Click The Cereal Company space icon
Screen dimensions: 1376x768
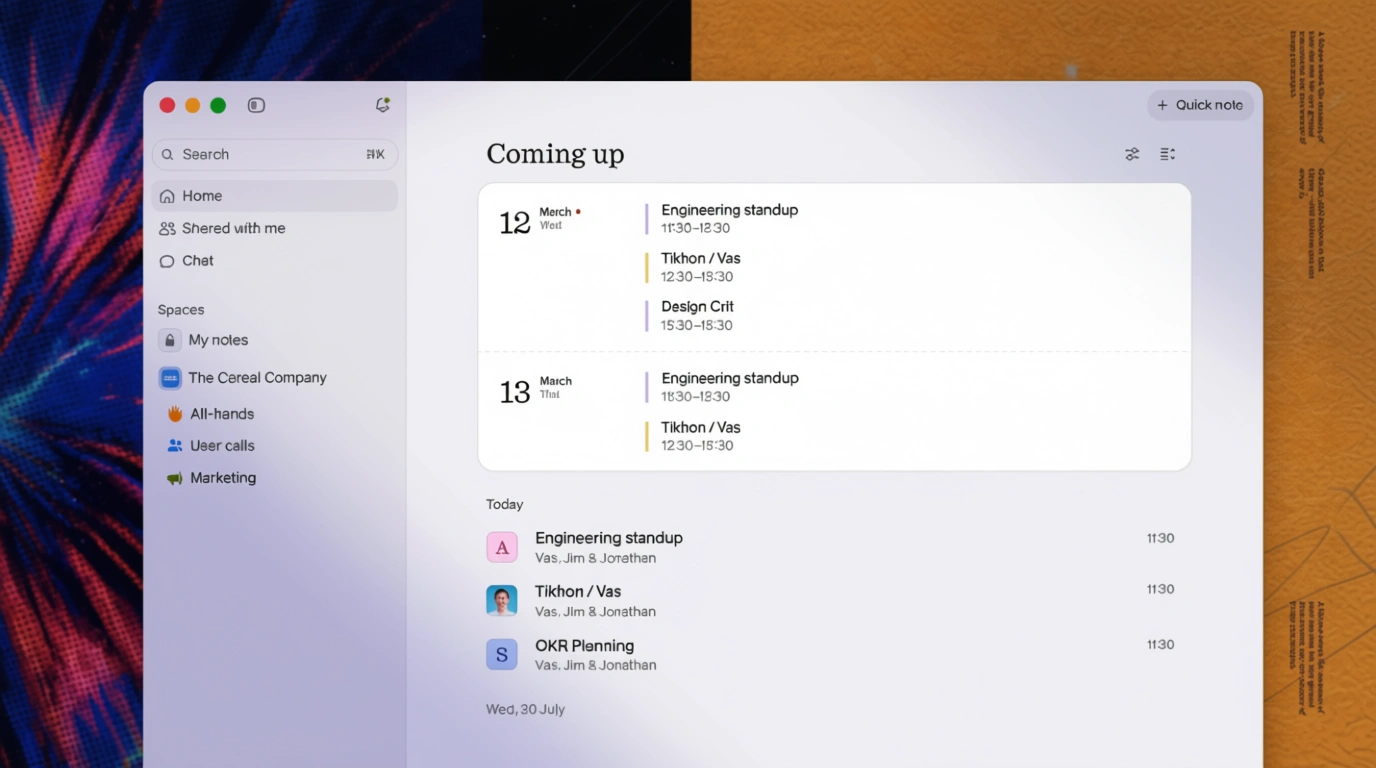tap(170, 378)
